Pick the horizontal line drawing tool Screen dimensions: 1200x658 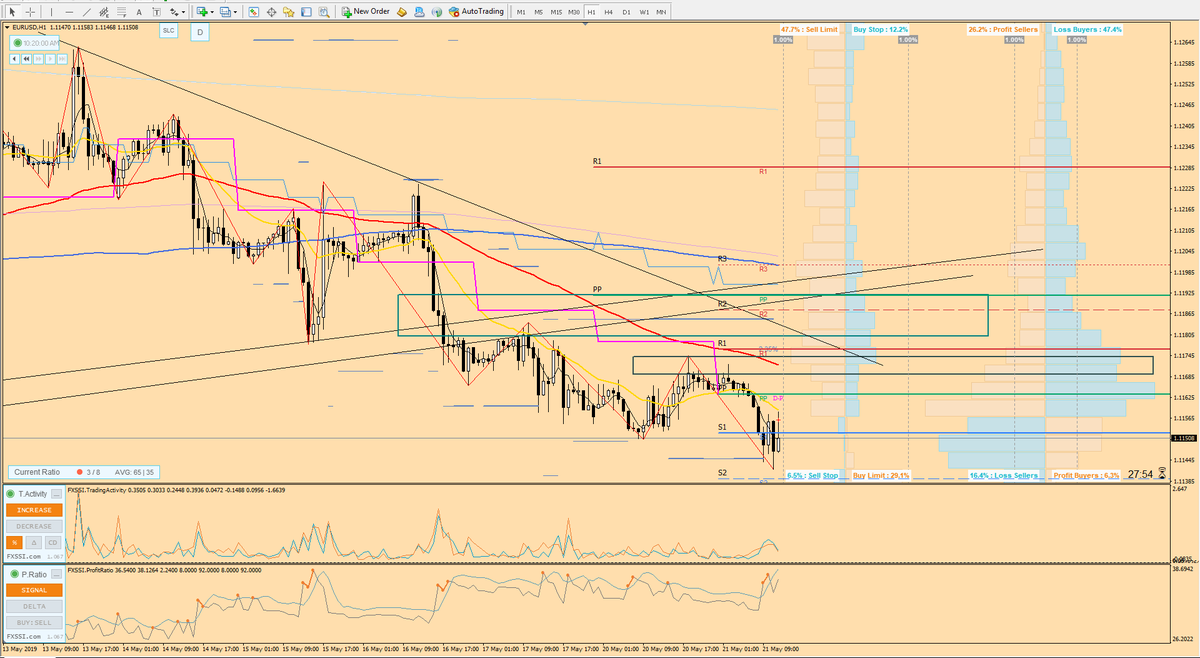point(70,11)
